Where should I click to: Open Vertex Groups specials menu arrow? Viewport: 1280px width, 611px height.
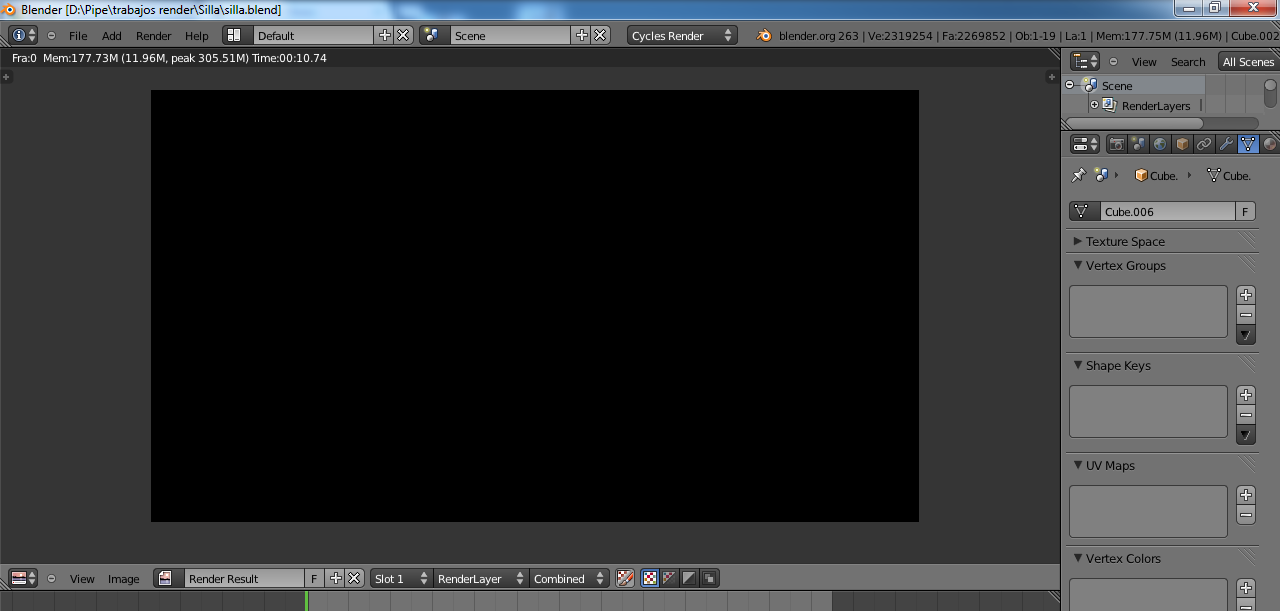tap(1246, 335)
